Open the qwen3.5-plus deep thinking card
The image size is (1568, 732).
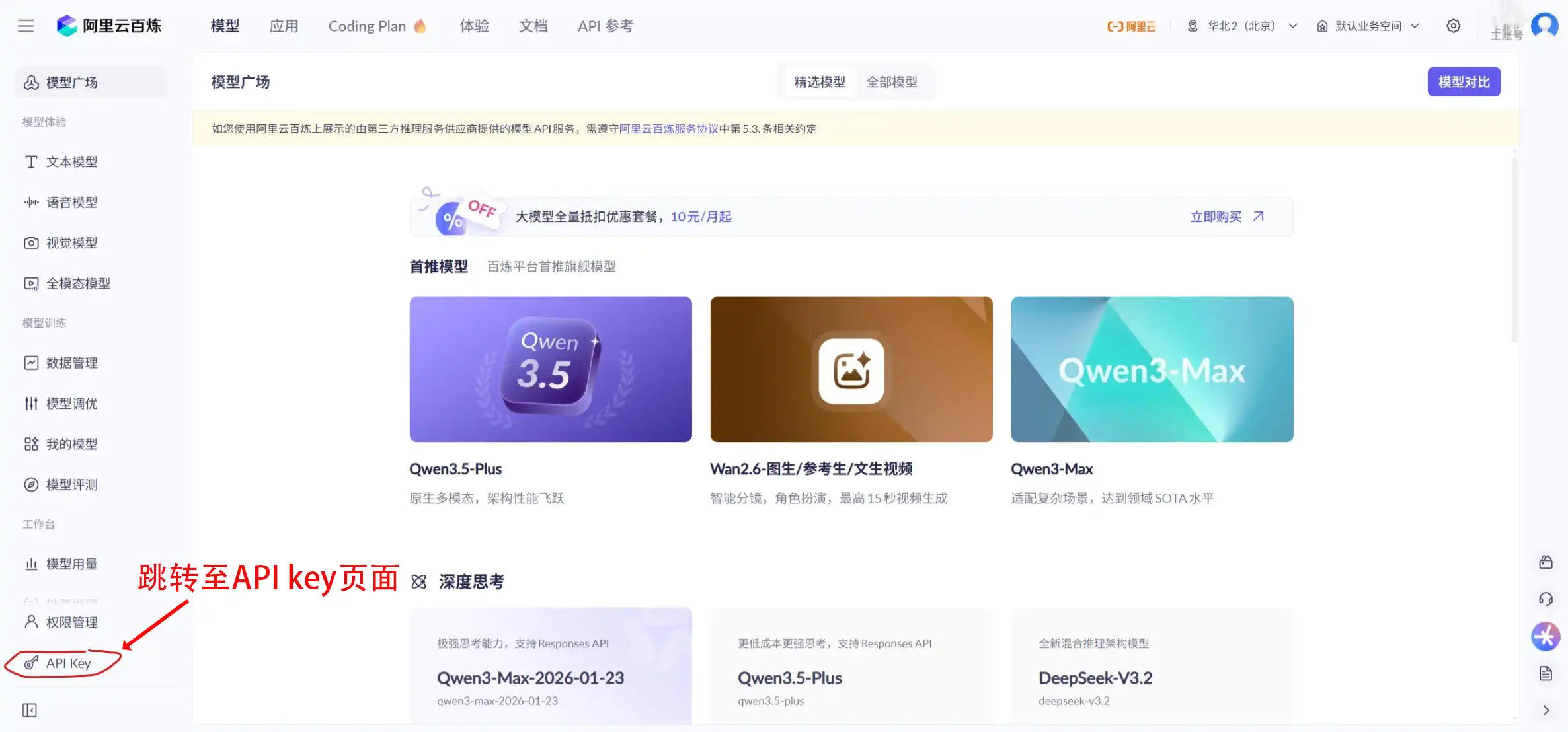point(851,666)
